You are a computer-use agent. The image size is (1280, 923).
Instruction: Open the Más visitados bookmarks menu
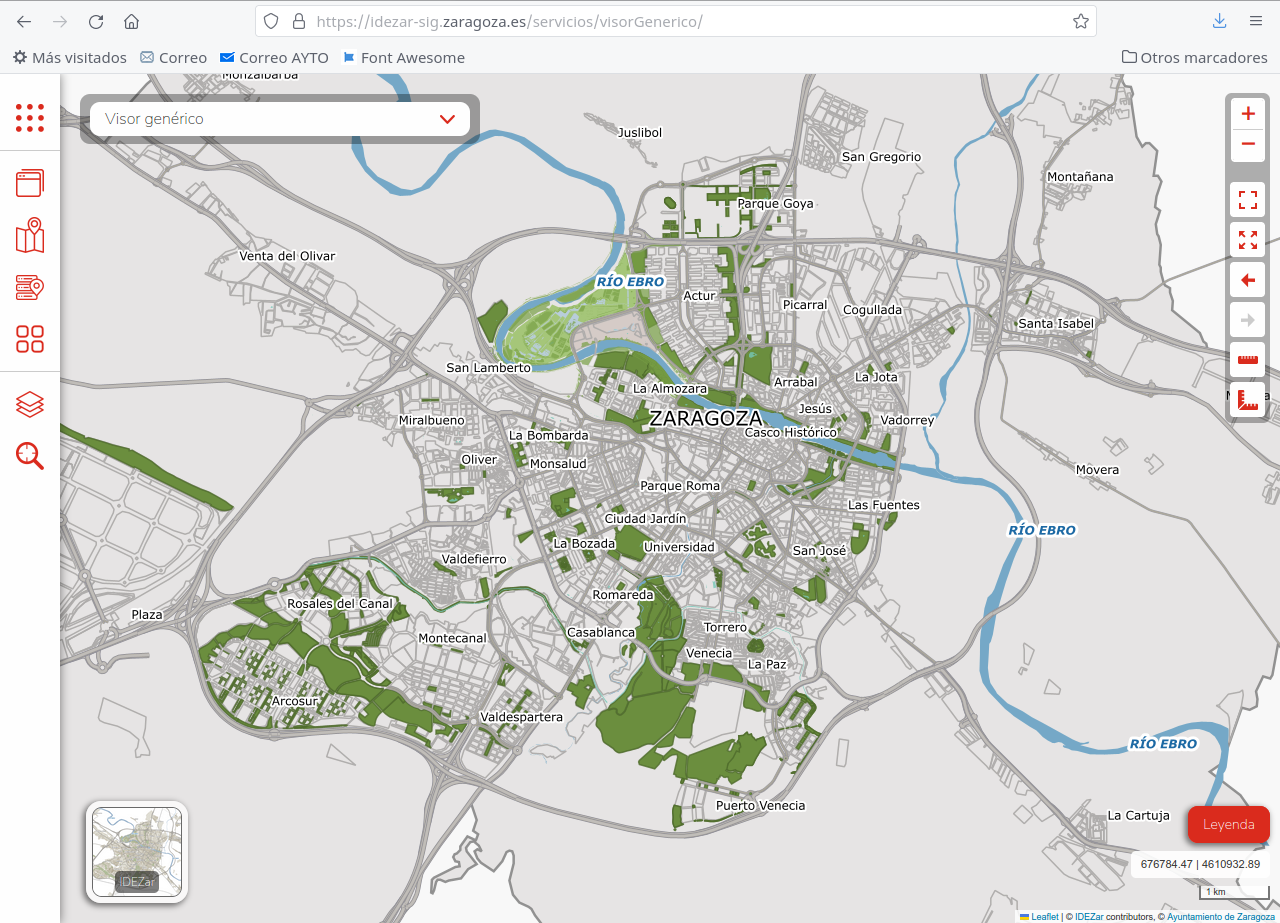tap(69, 57)
